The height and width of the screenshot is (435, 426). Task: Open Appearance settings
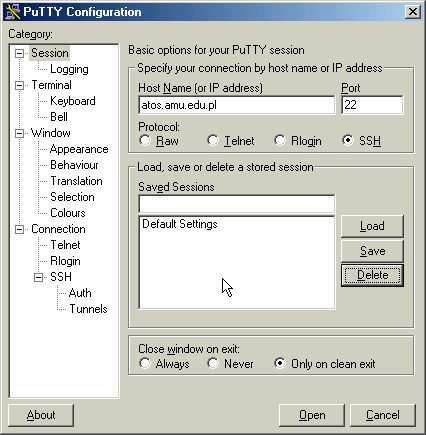(x=79, y=149)
